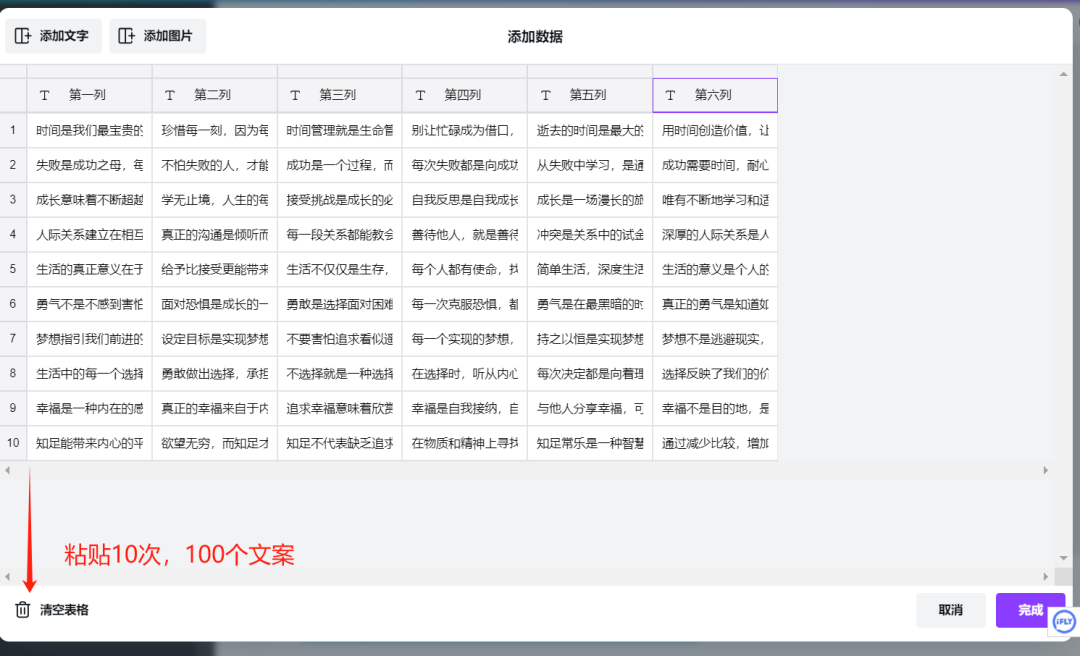Click the T icon in the 第四列 header

tap(420, 94)
